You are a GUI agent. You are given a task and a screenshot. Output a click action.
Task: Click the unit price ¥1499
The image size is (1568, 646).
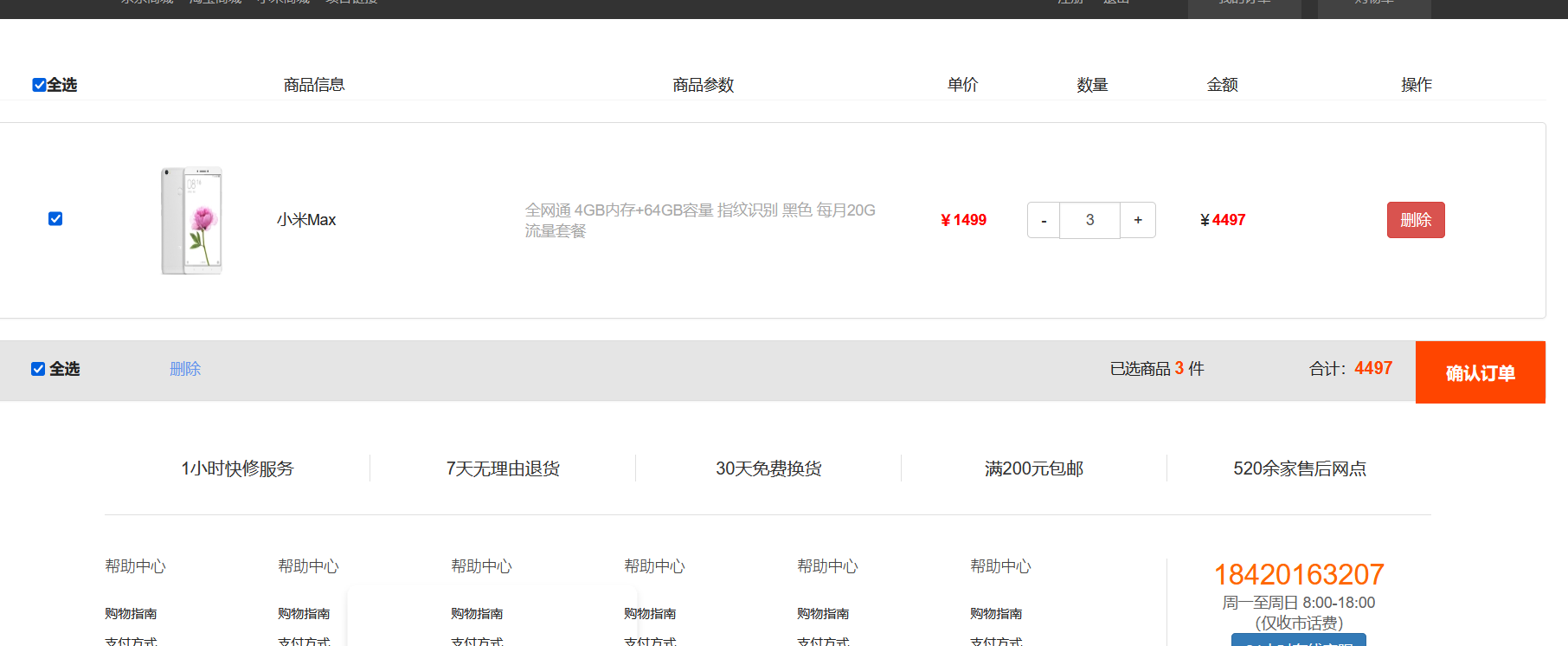[x=963, y=220]
